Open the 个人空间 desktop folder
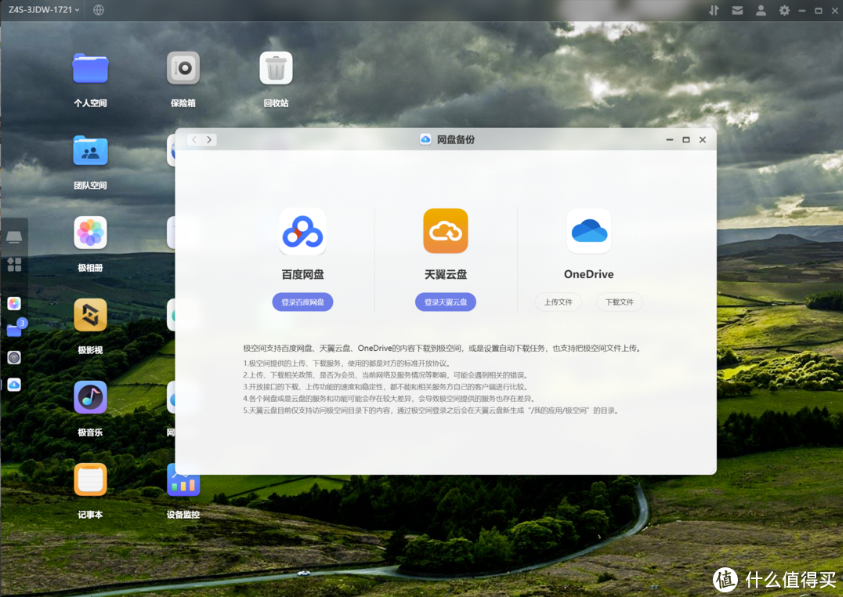This screenshot has height=597, width=843. click(x=90, y=68)
